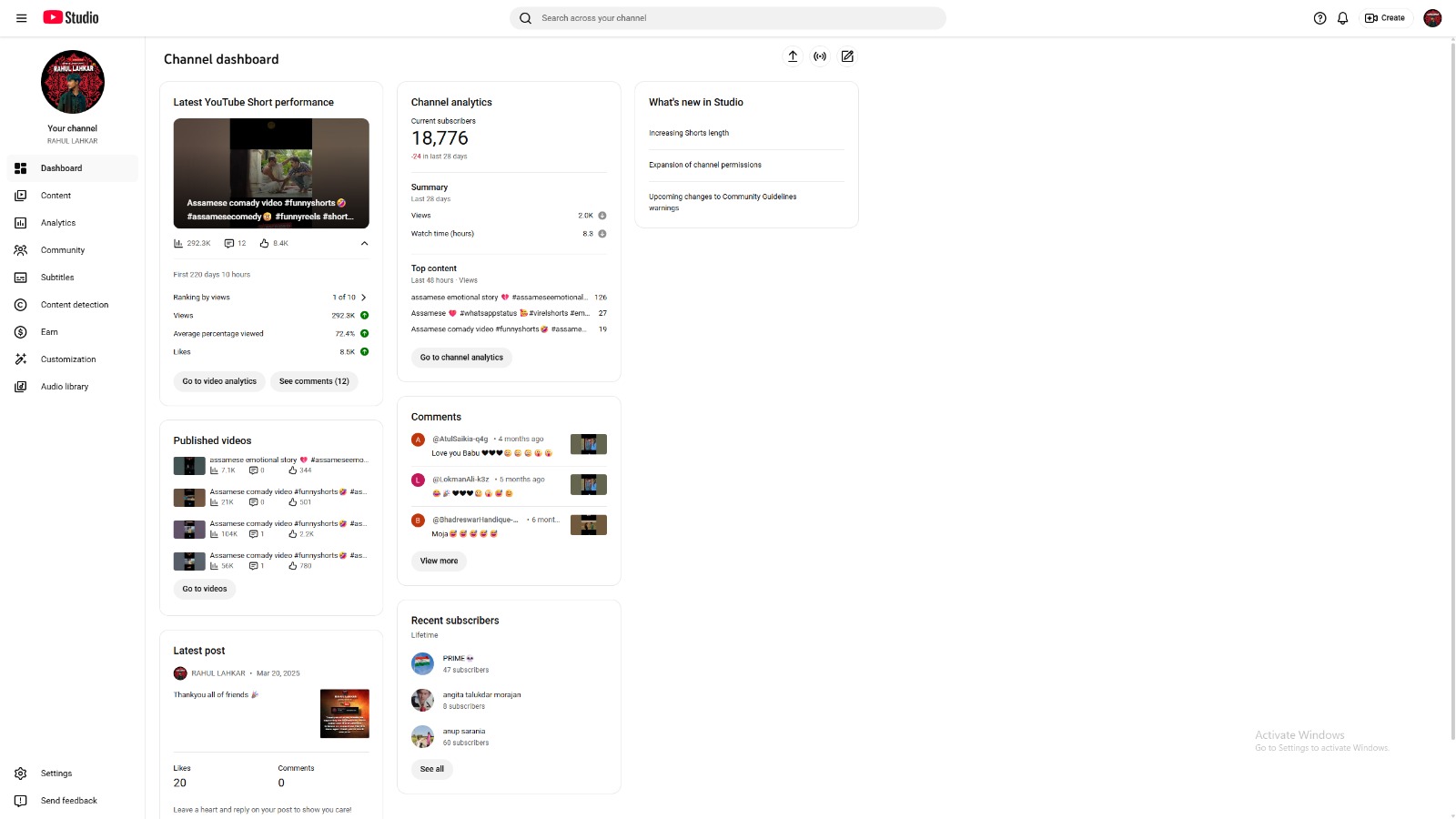This screenshot has width=1456, height=819.
Task: Expand Ranking by views details
Action: [x=363, y=297]
